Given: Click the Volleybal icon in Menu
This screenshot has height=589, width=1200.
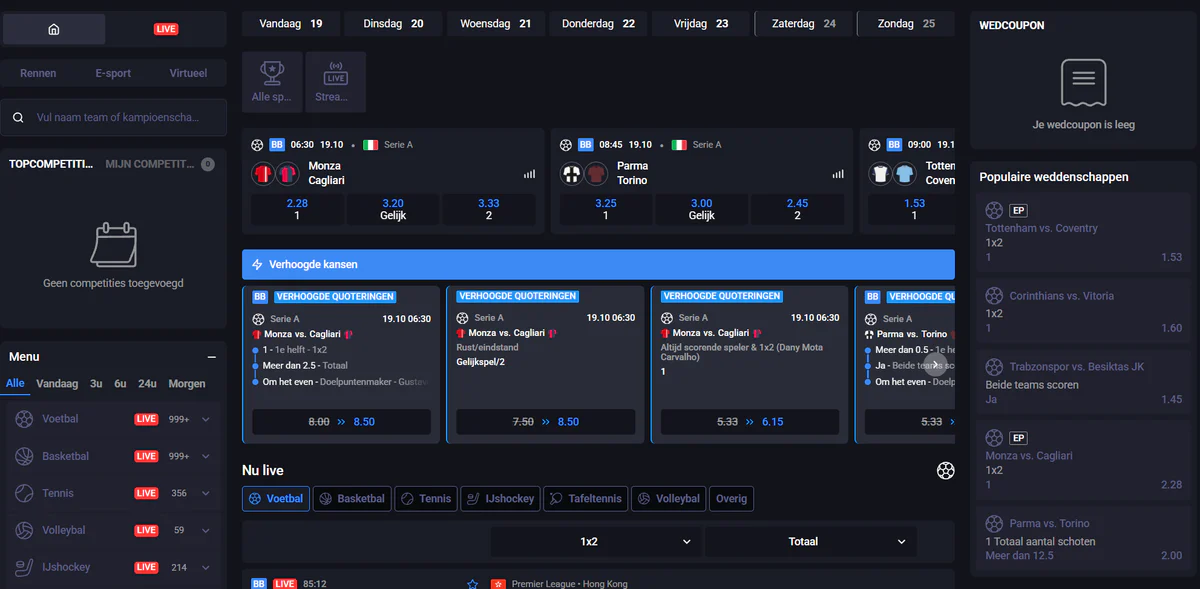Looking at the screenshot, I should [24, 530].
